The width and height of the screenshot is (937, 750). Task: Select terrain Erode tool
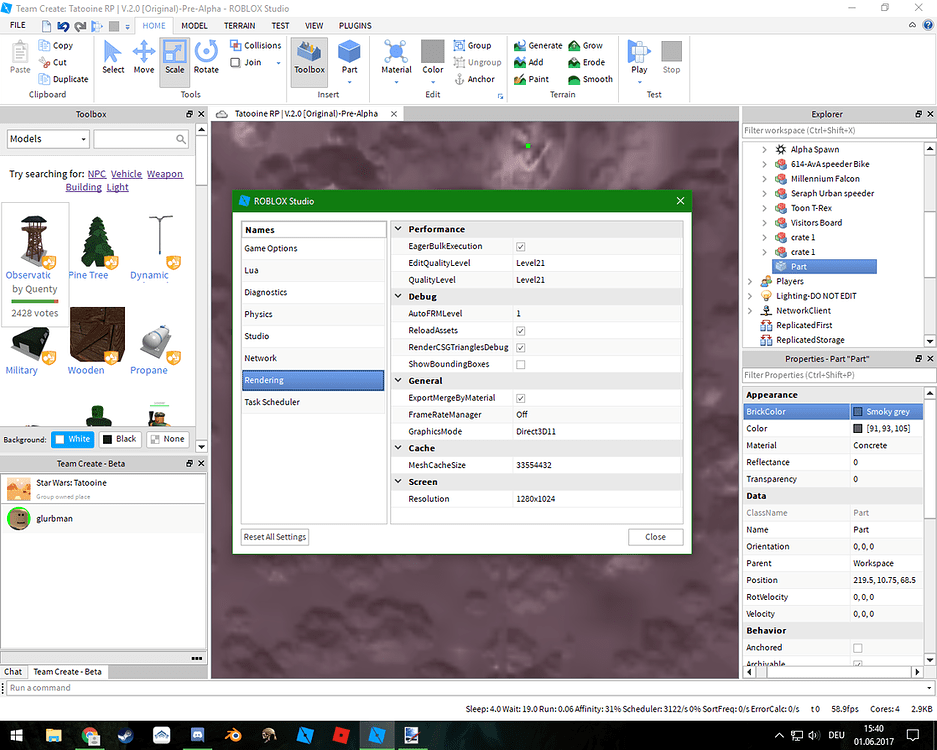(587, 62)
